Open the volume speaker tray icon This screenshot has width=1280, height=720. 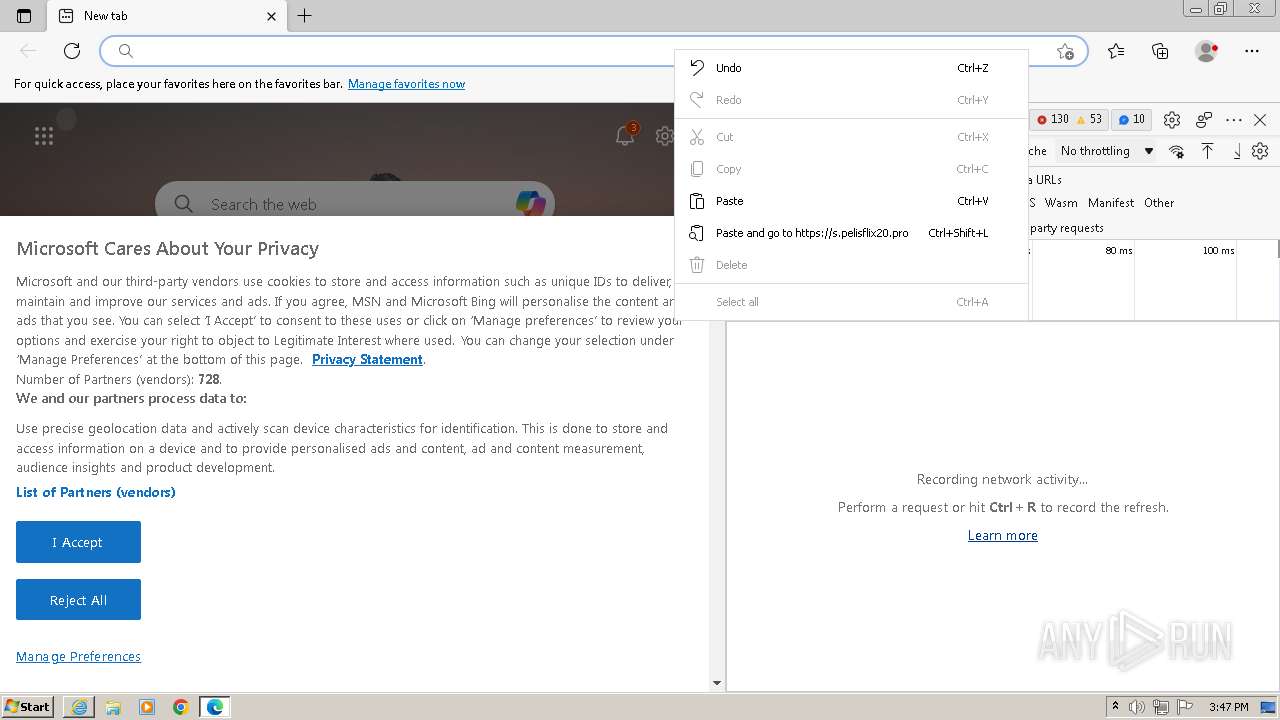1137,707
